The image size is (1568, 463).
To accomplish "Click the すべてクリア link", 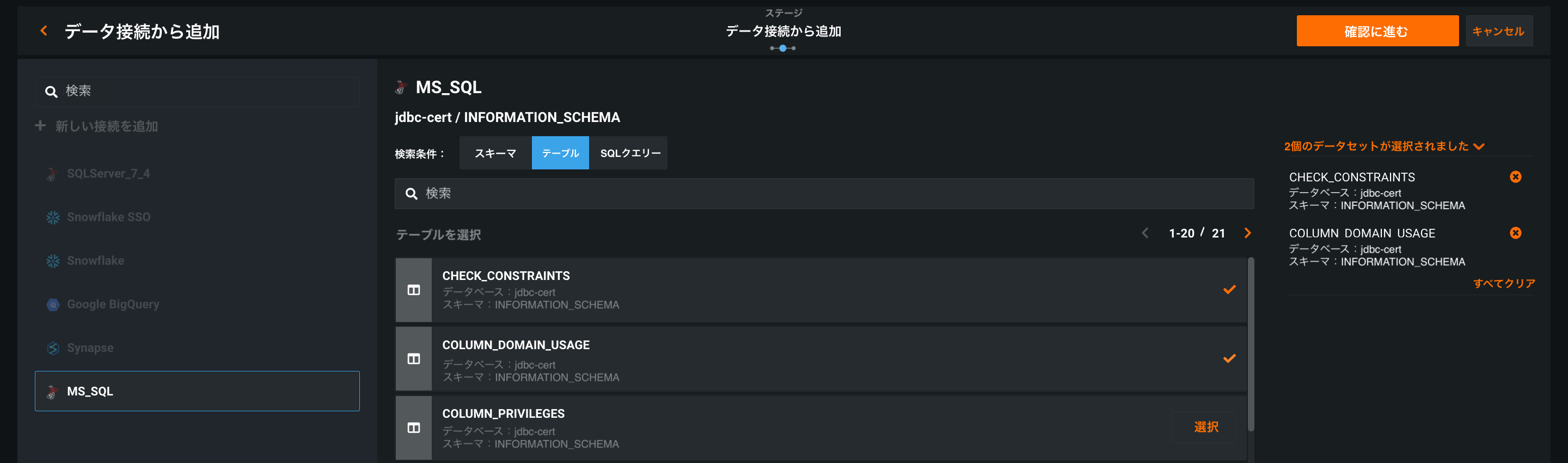I will 1503,283.
